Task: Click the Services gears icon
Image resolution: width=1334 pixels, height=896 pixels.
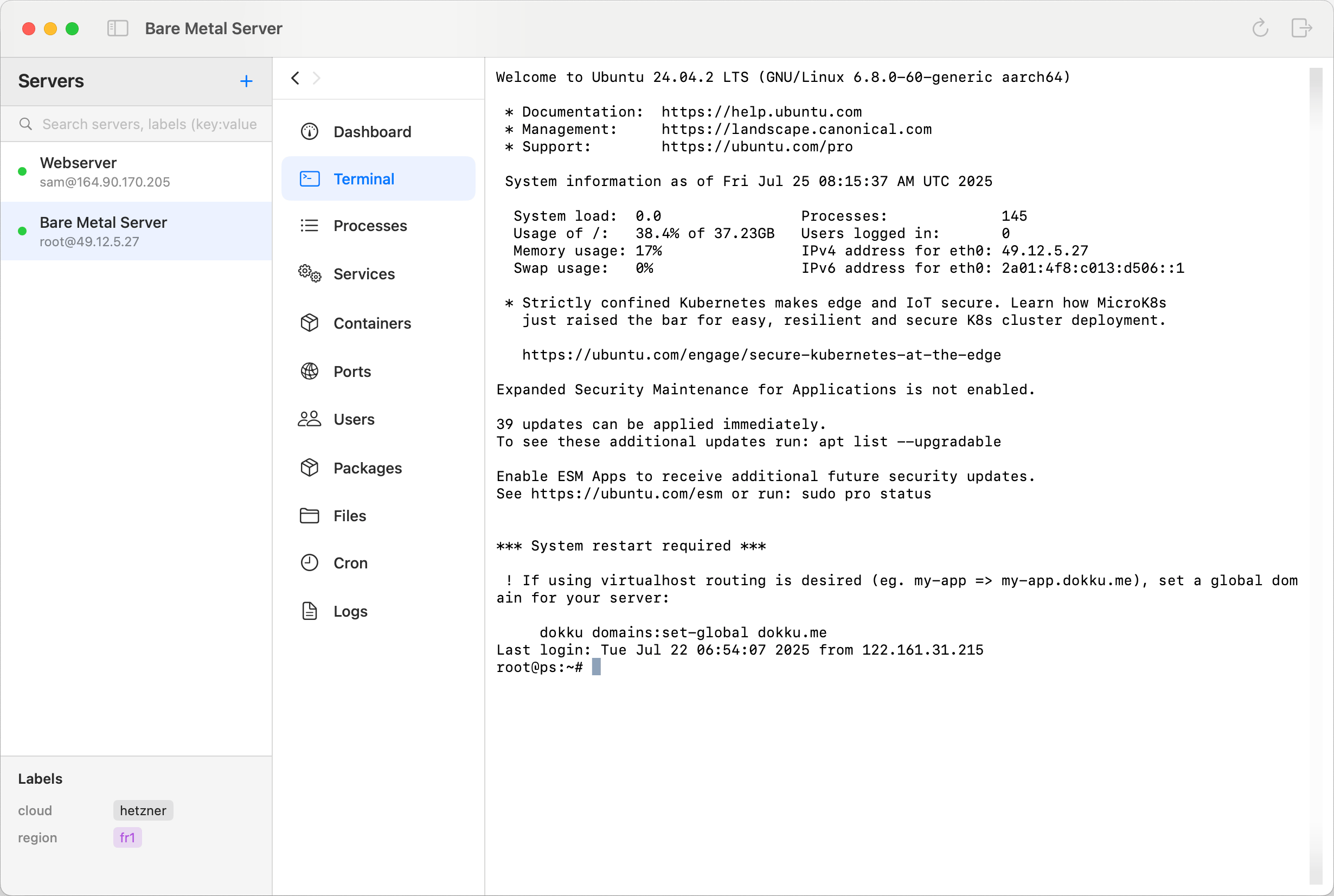Action: [309, 274]
